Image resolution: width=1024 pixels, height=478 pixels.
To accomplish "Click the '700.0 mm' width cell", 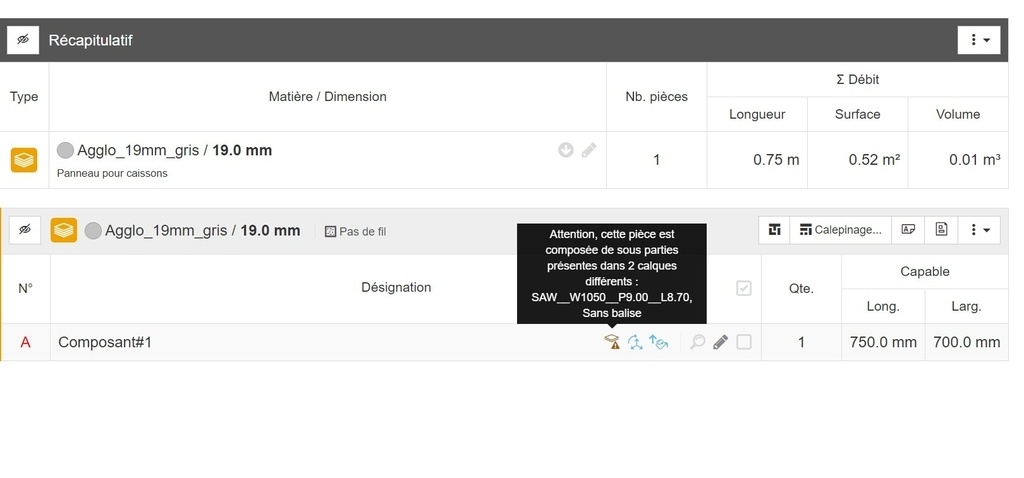I will point(967,342).
